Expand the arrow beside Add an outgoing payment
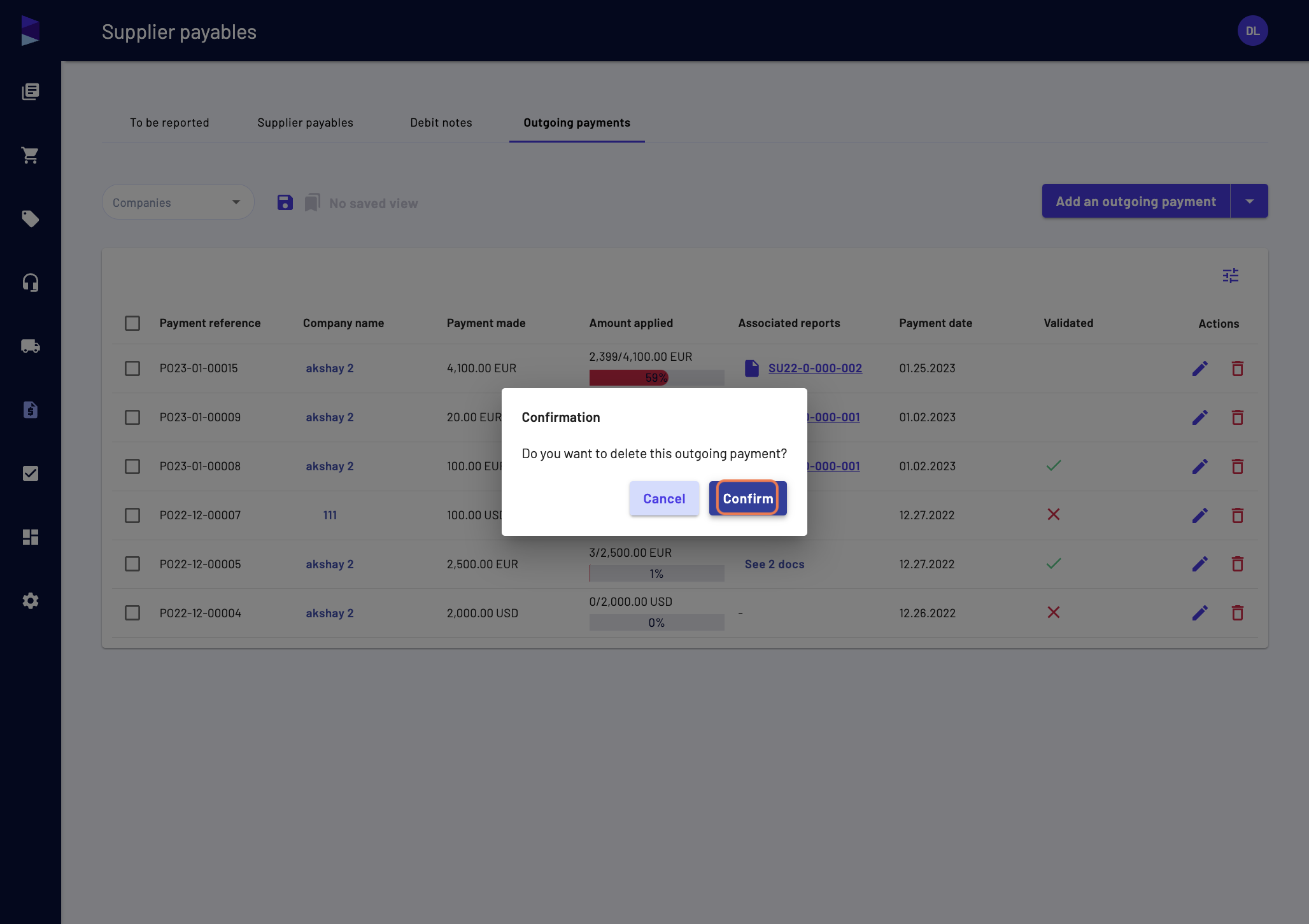The image size is (1309, 924). [1249, 201]
